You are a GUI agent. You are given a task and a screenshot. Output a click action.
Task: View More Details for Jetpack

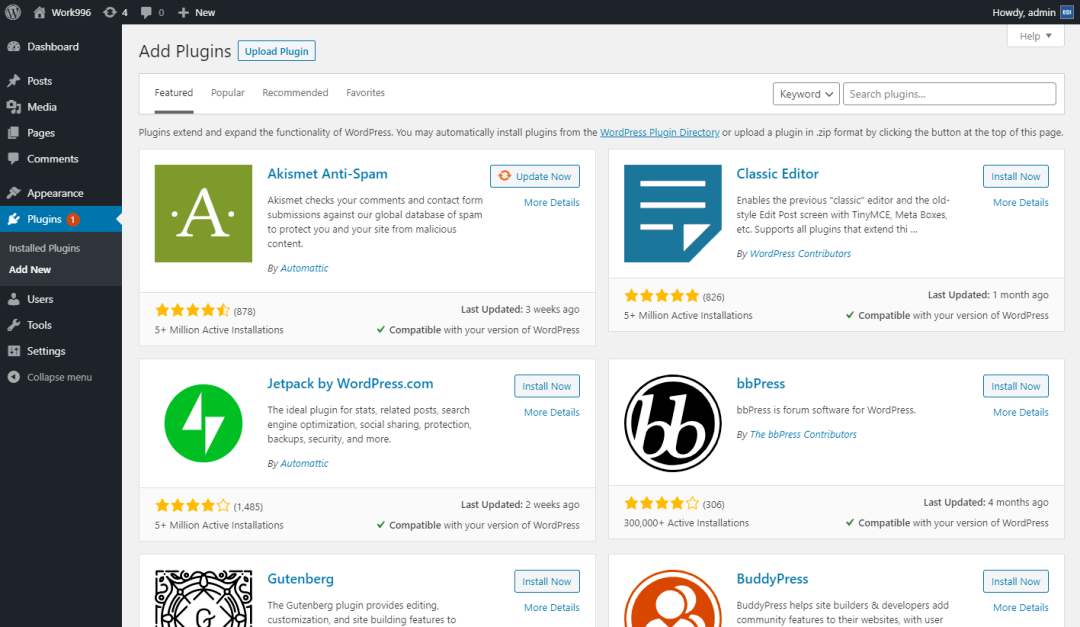[551, 412]
